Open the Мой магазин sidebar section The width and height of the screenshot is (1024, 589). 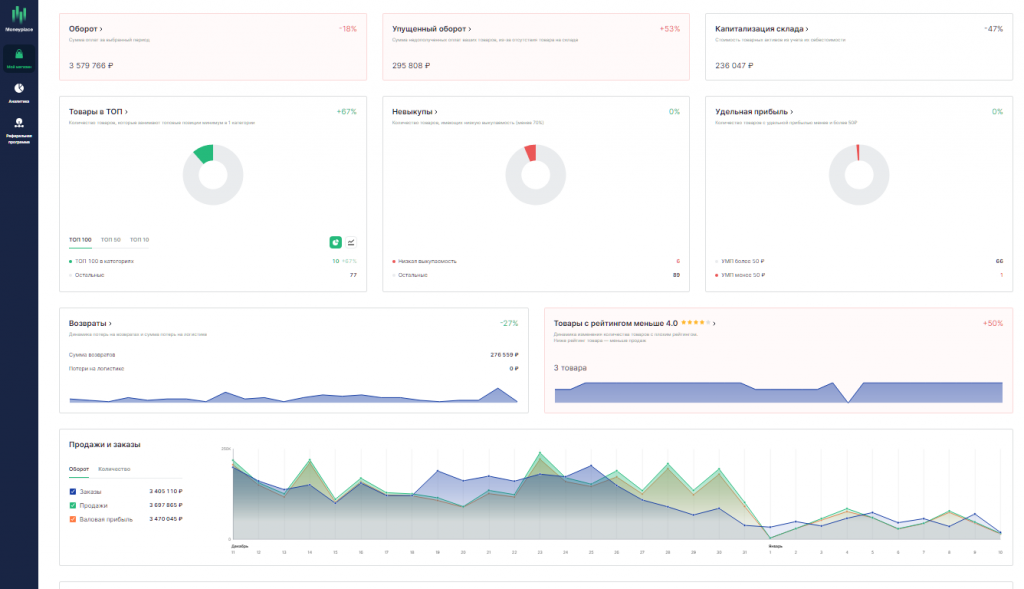coord(19,57)
